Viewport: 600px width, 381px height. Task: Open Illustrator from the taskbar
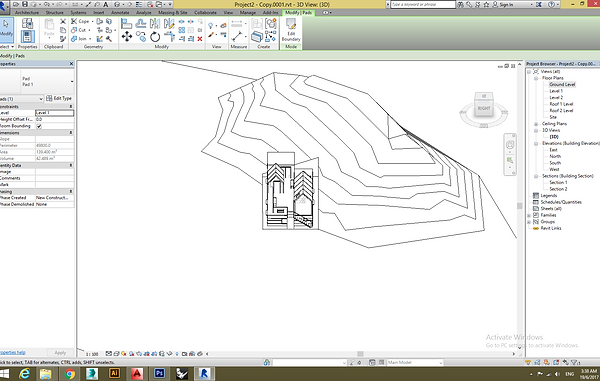pos(114,373)
